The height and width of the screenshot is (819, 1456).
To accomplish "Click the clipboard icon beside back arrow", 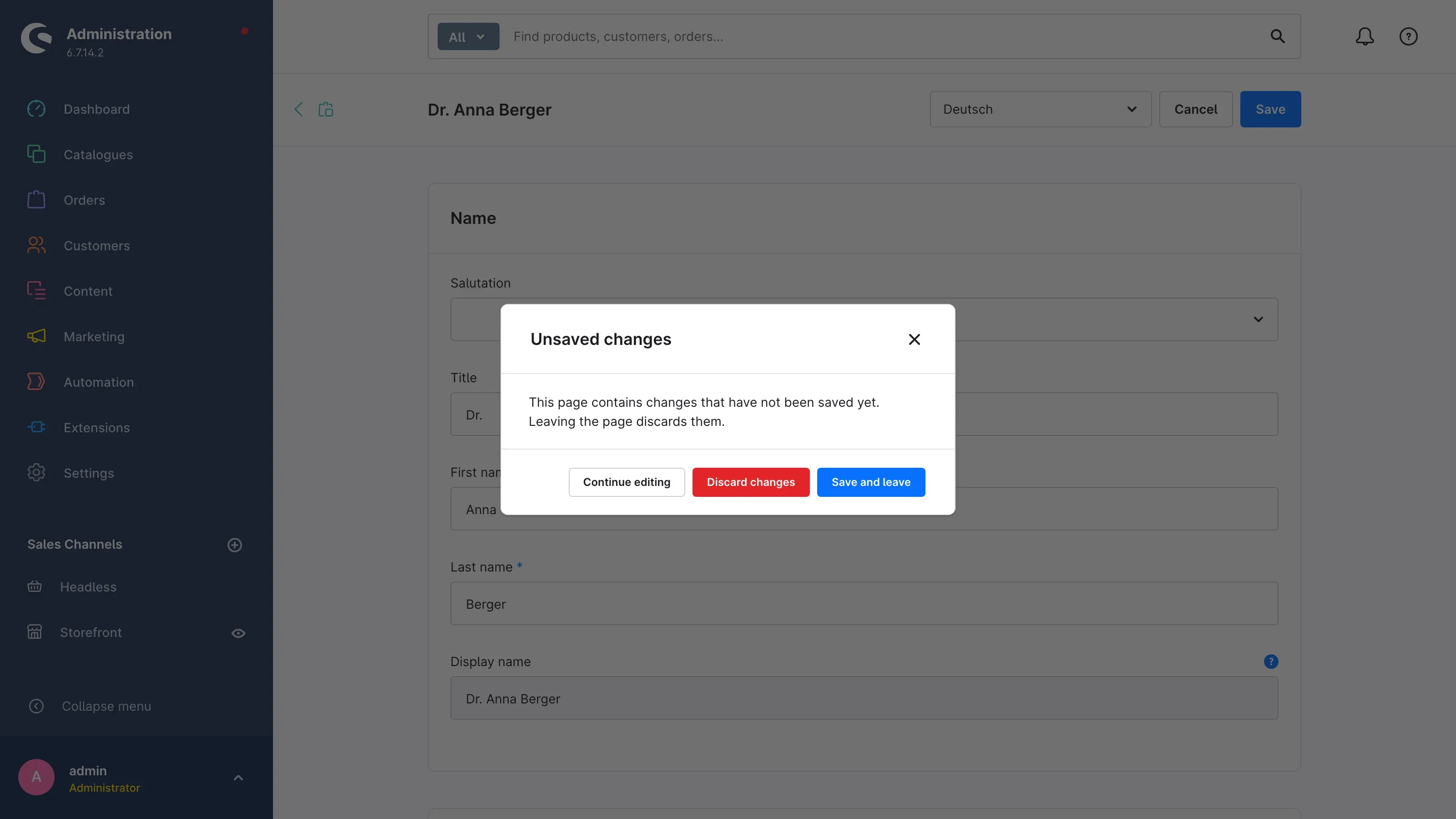I will pyautogui.click(x=326, y=109).
